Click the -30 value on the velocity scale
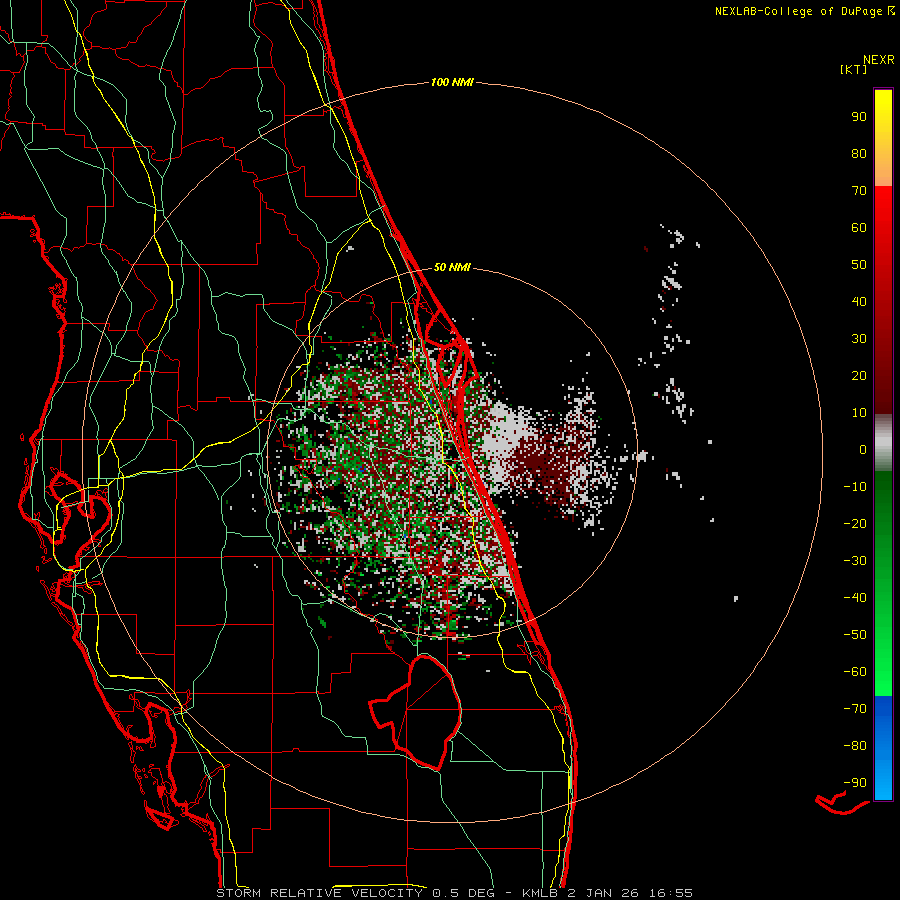Viewport: 900px width, 900px height. click(855, 561)
